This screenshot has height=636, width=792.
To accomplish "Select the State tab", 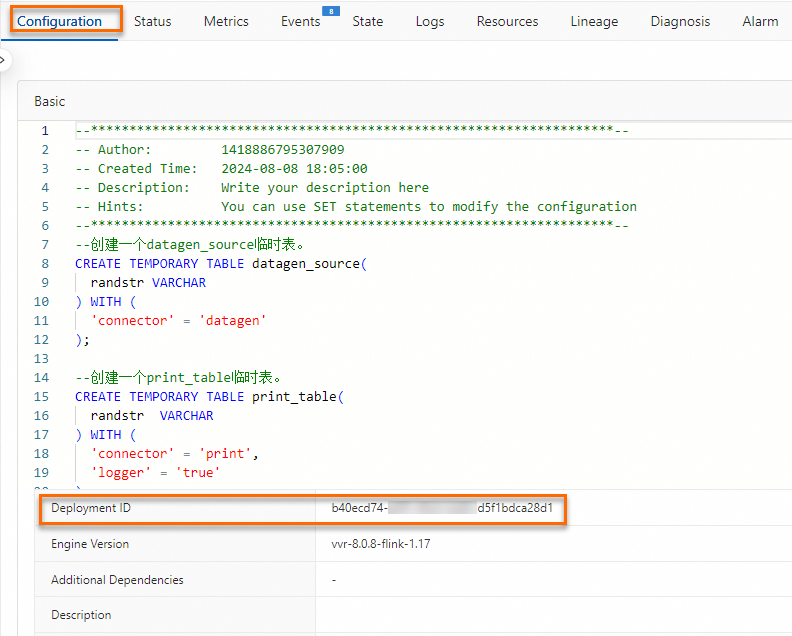I will point(367,21).
